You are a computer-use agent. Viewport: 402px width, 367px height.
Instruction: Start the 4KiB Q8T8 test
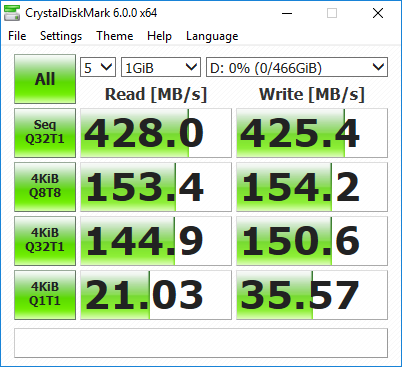tap(45, 187)
